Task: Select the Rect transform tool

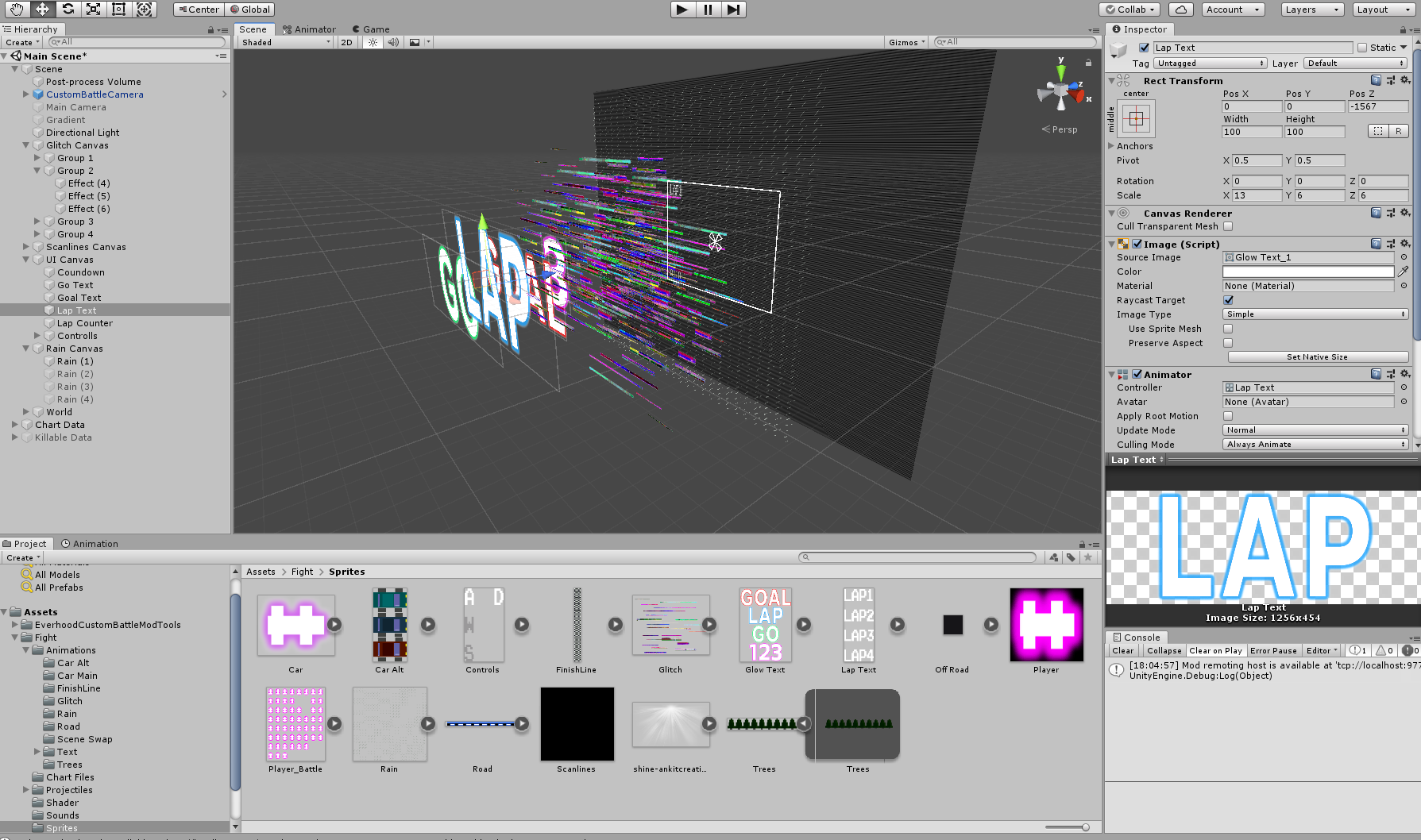Action: point(118,10)
